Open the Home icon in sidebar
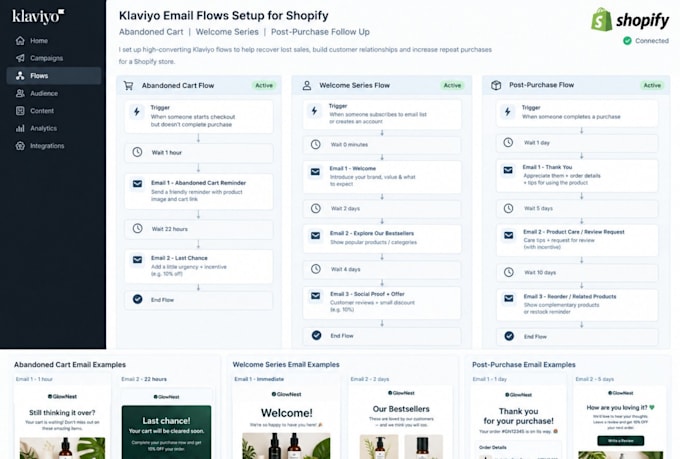 20,41
